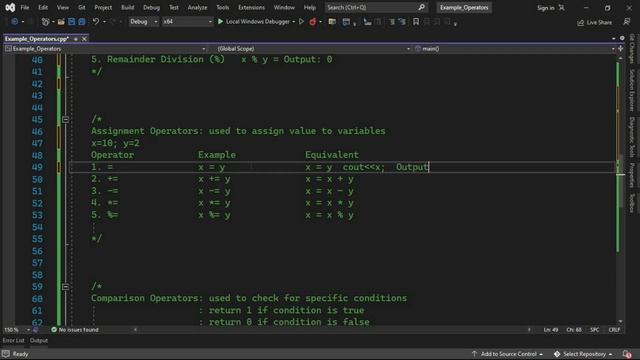Click the green start debugging play icon

[220, 22]
